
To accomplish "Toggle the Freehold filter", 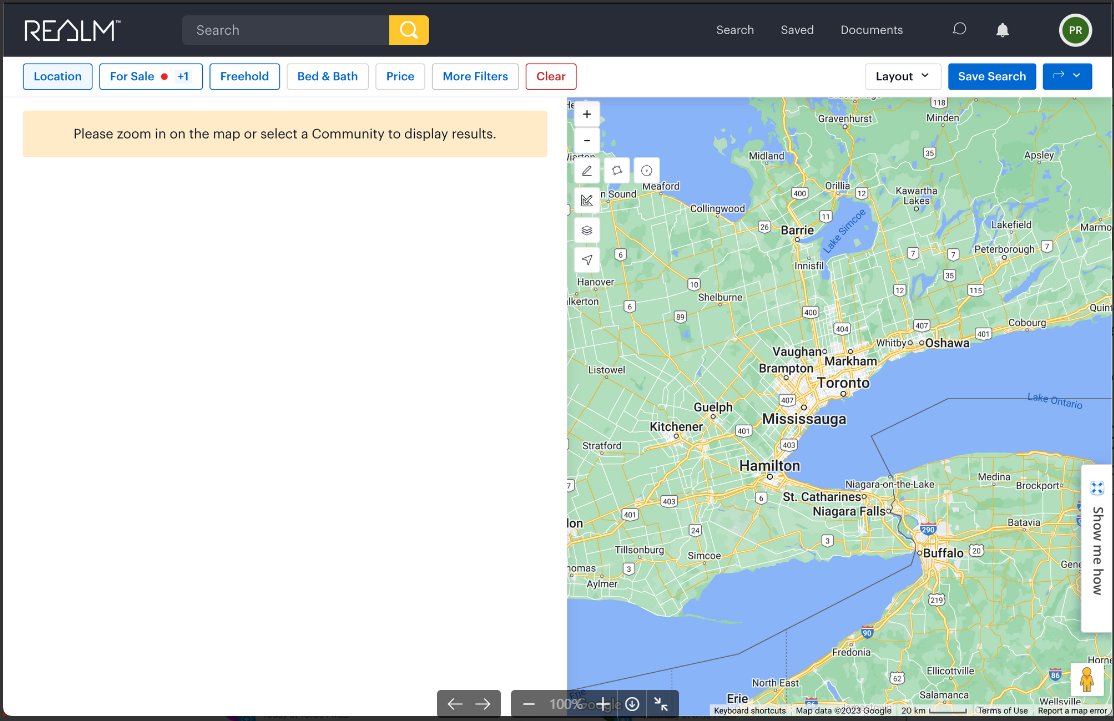I will point(244,77).
